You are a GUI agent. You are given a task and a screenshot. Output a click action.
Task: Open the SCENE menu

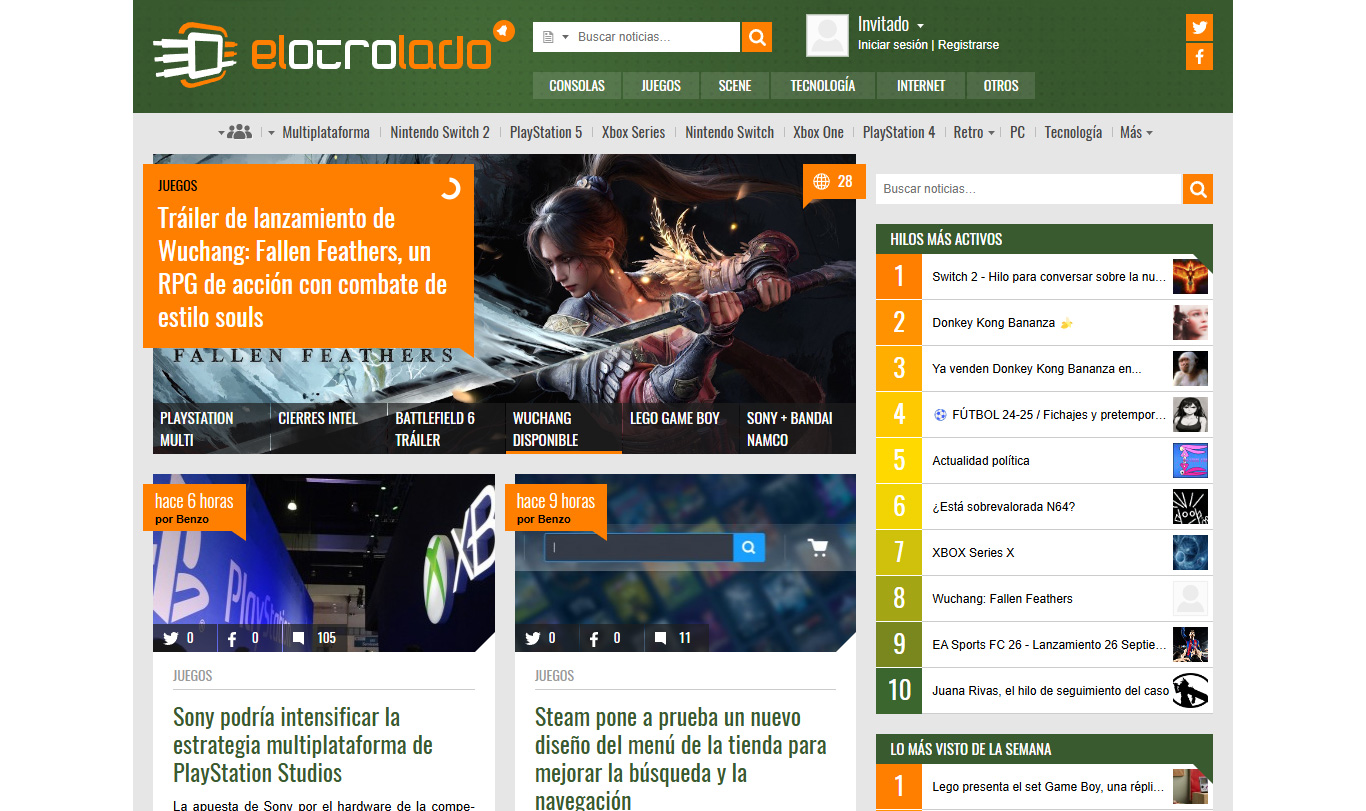pyautogui.click(x=735, y=85)
